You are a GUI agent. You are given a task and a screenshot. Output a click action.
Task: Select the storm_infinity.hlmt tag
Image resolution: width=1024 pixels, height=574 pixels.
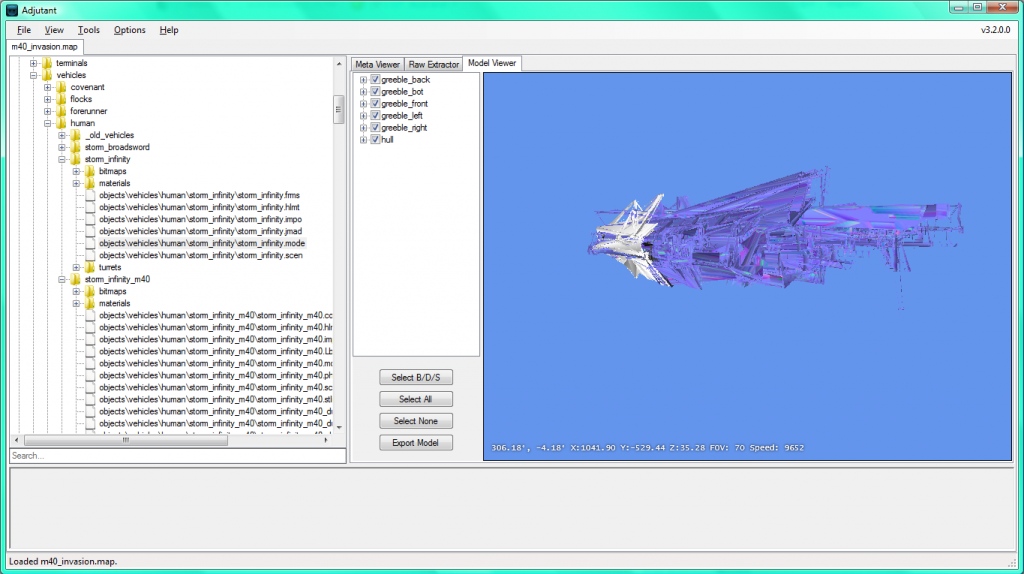199,207
